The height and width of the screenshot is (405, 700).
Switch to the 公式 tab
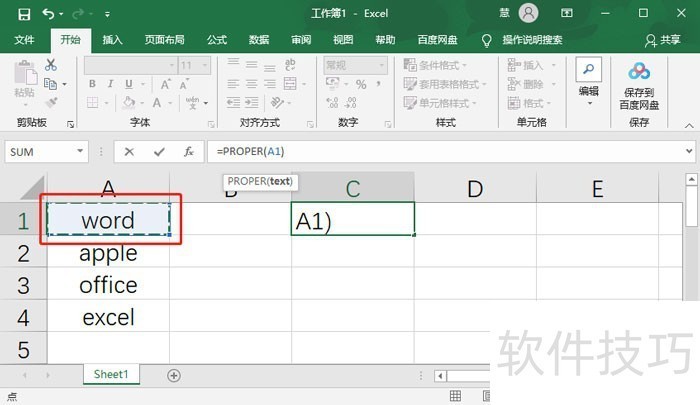[217, 40]
